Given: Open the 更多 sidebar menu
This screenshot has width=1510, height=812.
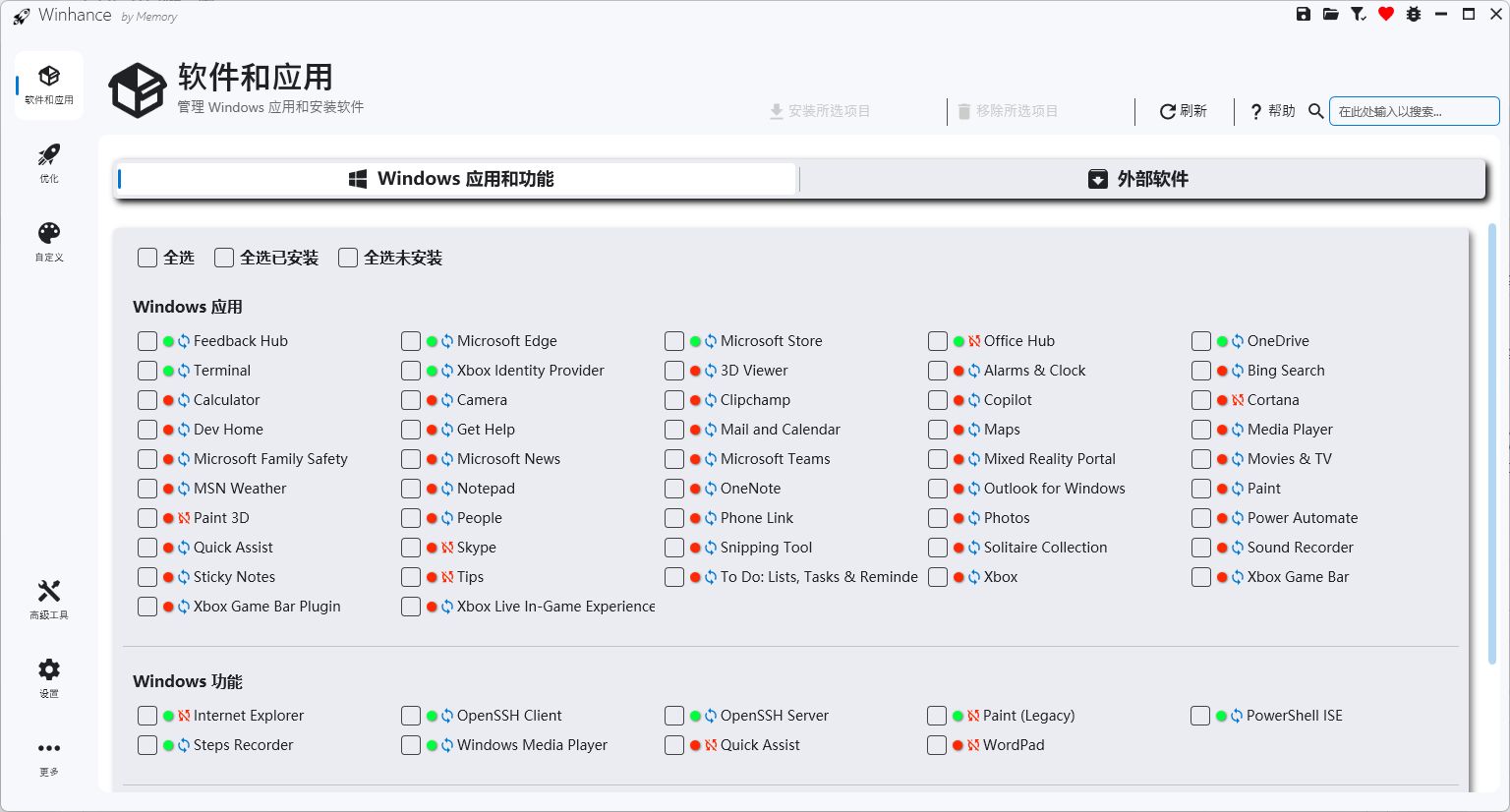Looking at the screenshot, I should (48, 755).
